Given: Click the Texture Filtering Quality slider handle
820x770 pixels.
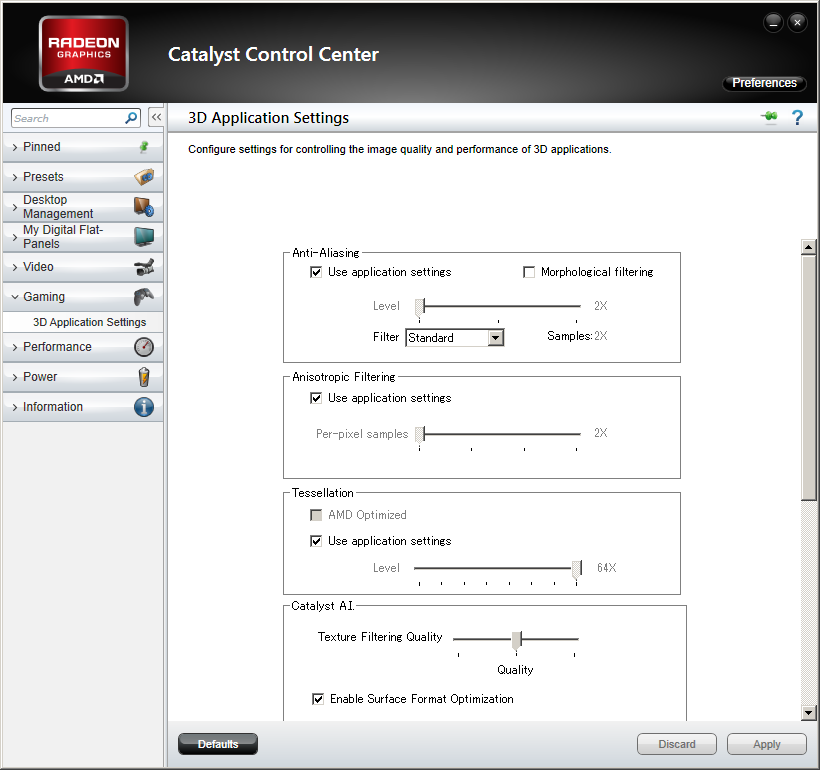Looking at the screenshot, I should (x=517, y=640).
